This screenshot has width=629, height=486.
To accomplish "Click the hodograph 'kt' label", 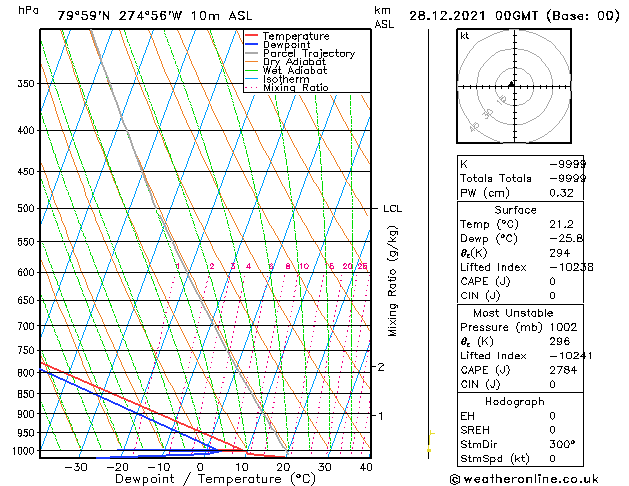I will [x=465, y=36].
